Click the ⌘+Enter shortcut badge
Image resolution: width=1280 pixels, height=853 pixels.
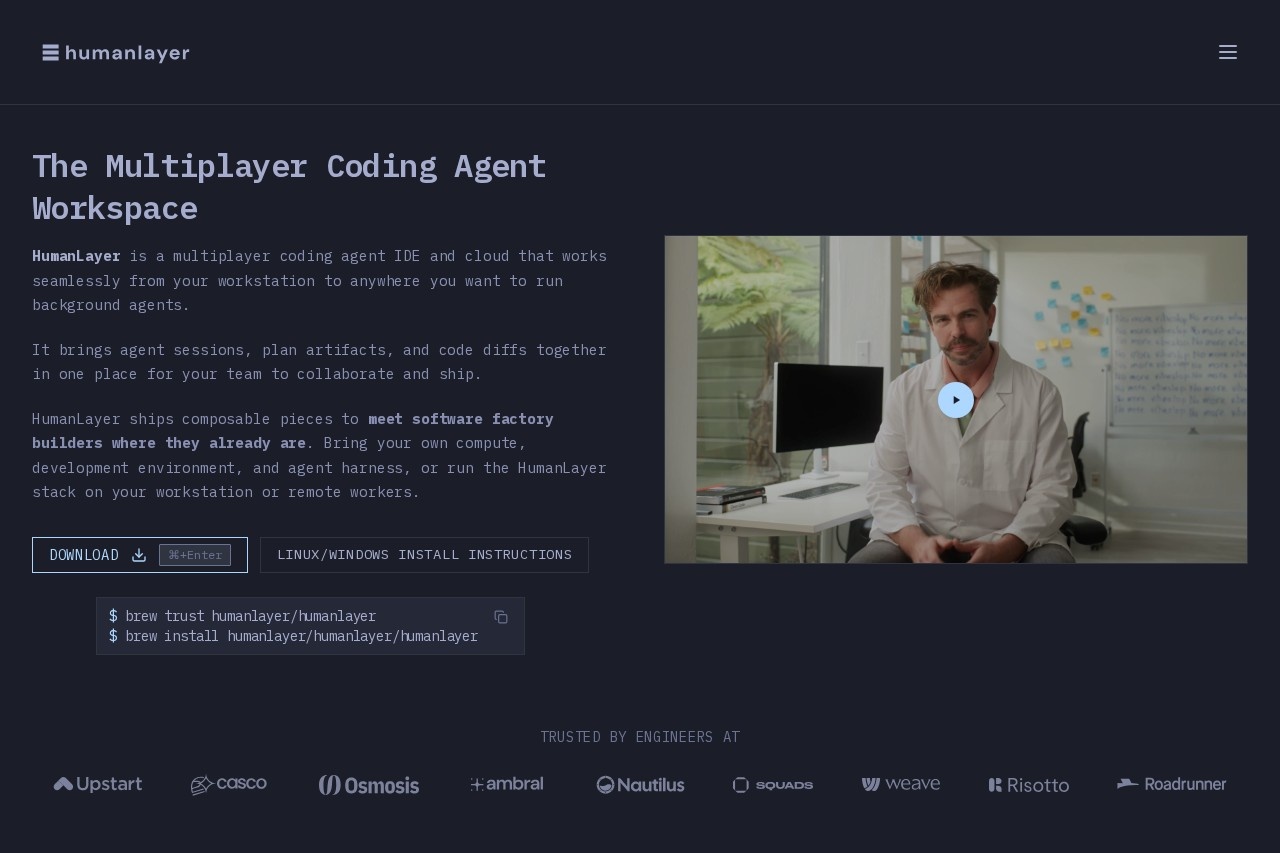click(x=195, y=555)
